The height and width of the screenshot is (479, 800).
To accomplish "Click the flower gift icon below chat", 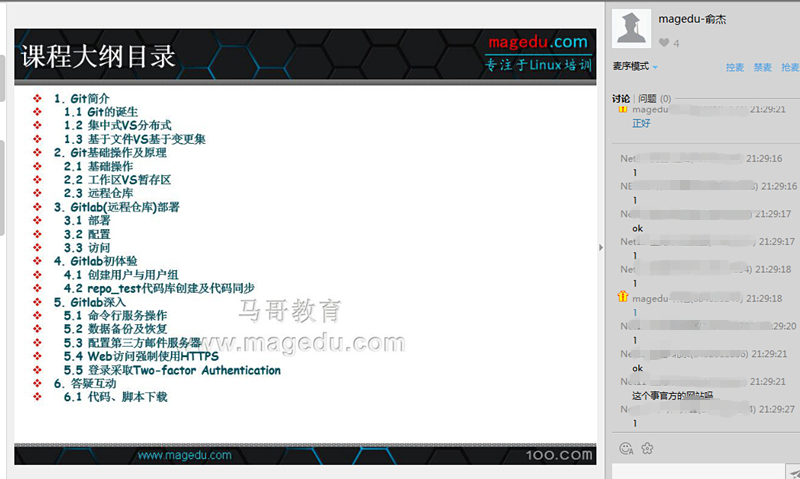I will click(647, 447).
